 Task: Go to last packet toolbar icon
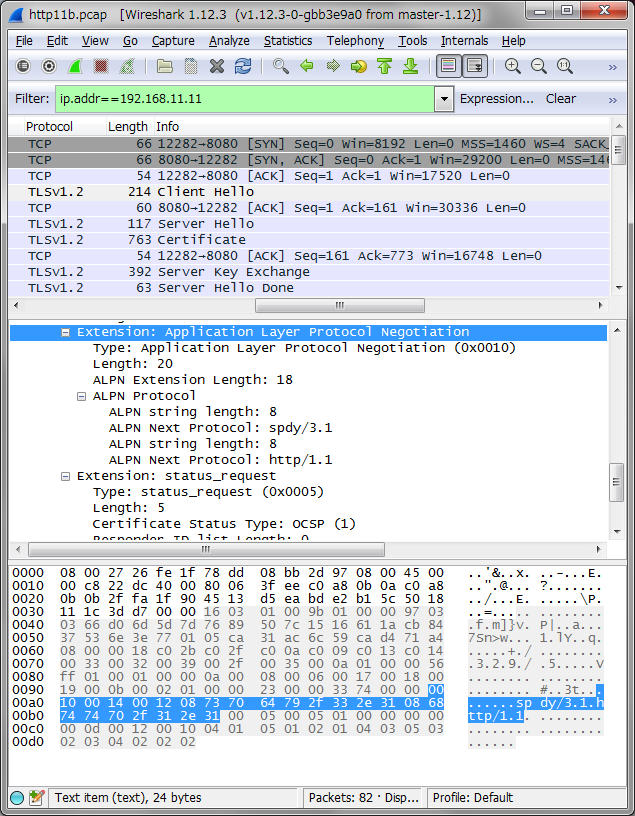pos(410,66)
